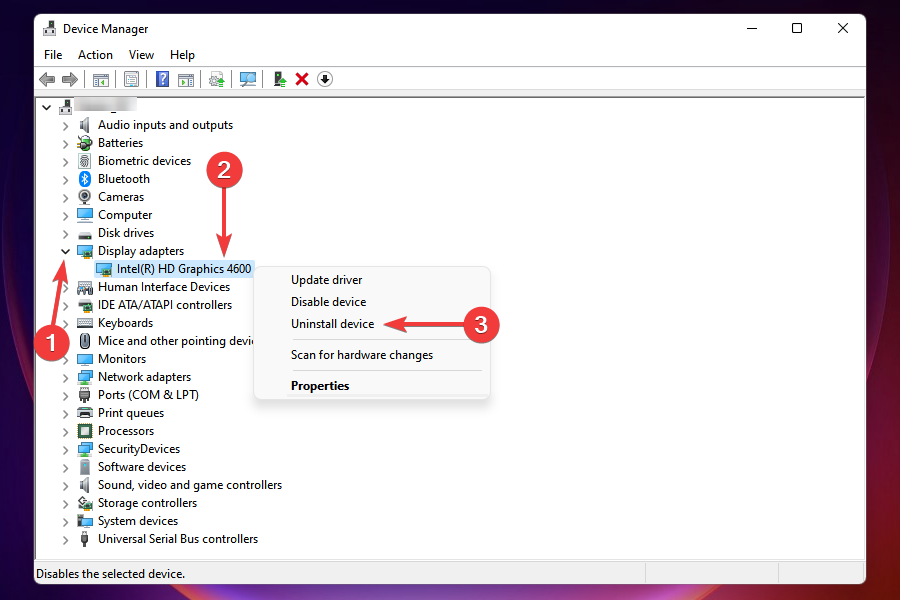
Task: Click the Update driver toolbar icon
Action: point(280,79)
